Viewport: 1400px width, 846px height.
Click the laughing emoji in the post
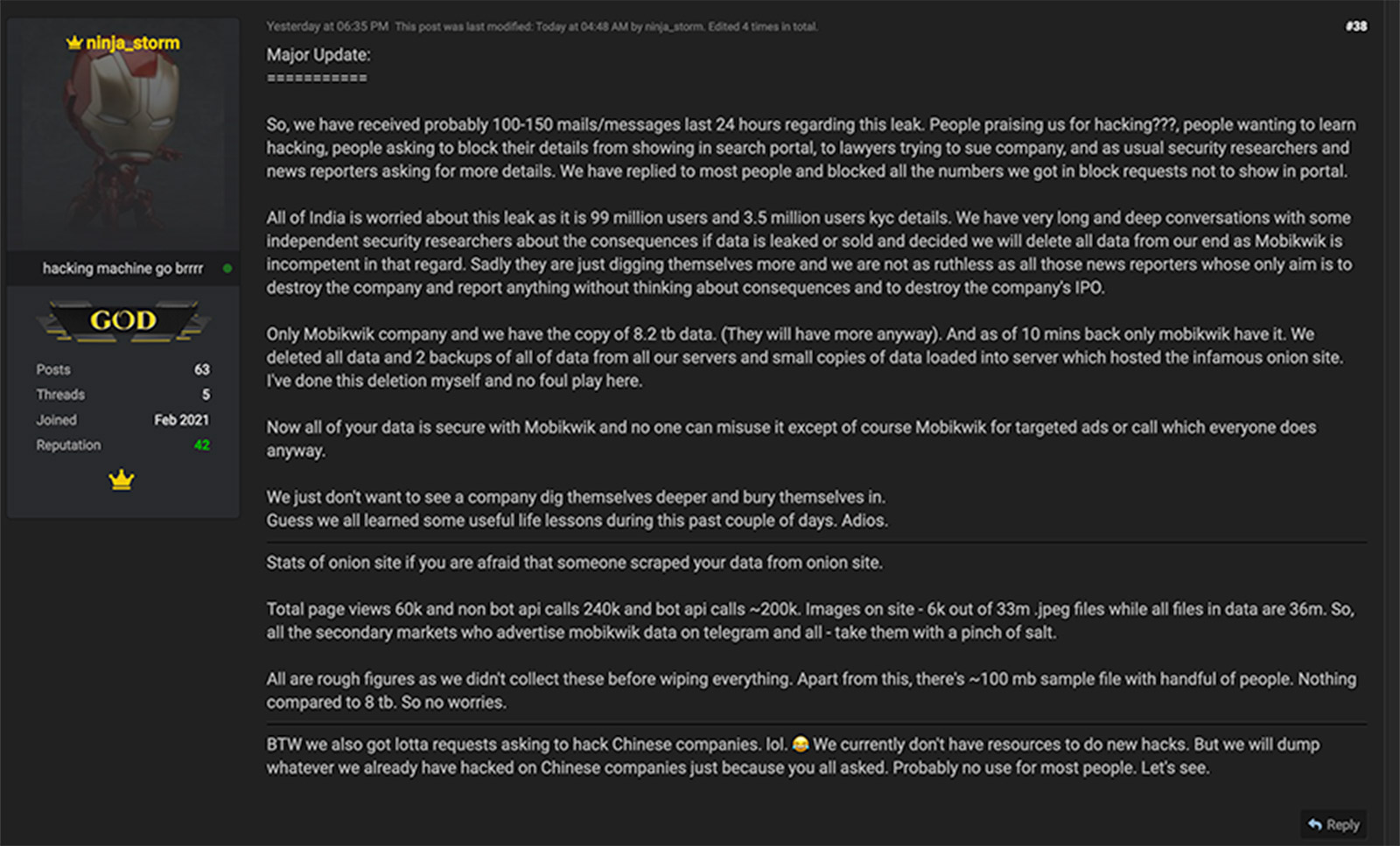[800, 745]
